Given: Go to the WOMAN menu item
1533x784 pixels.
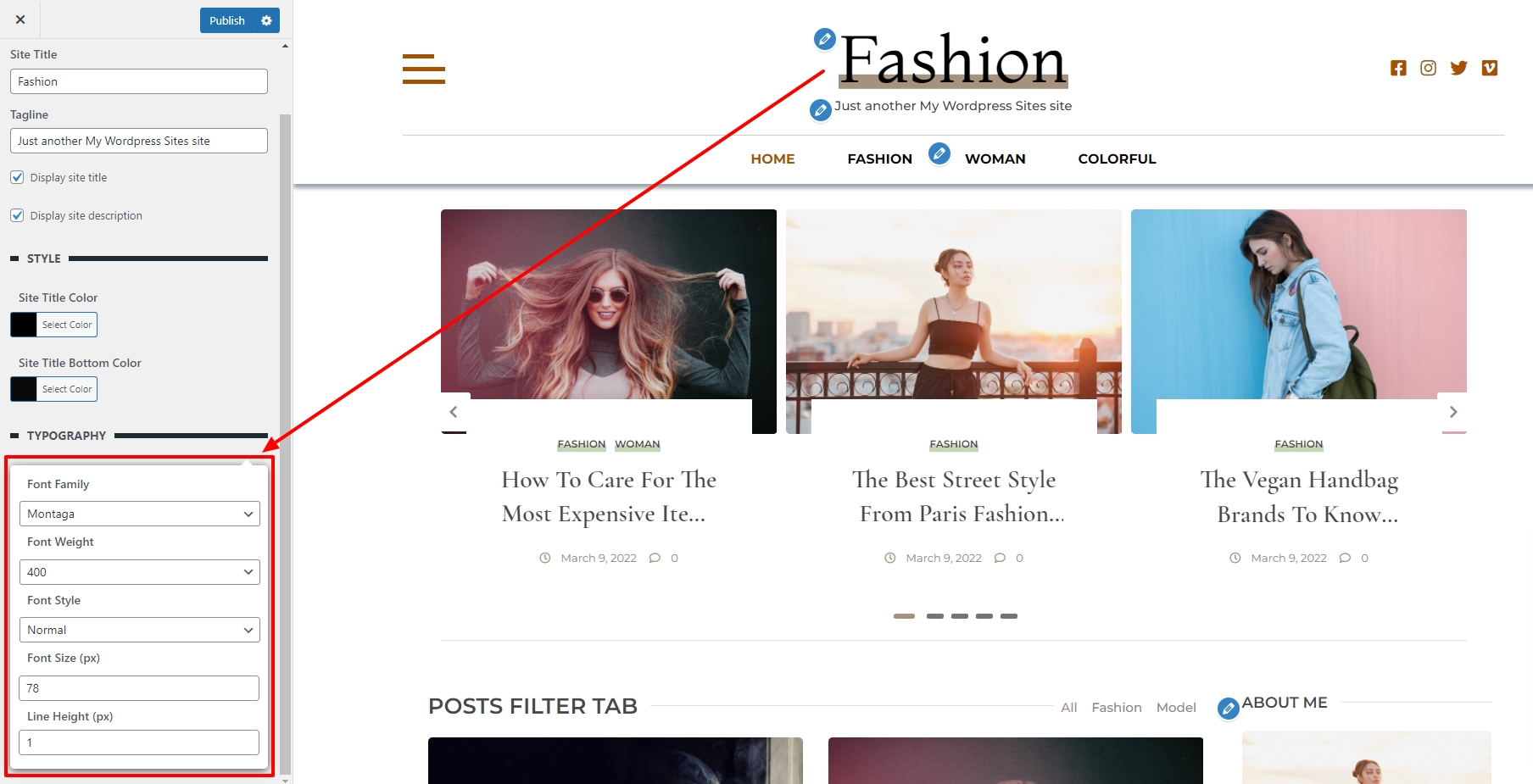Looking at the screenshot, I should (x=995, y=158).
